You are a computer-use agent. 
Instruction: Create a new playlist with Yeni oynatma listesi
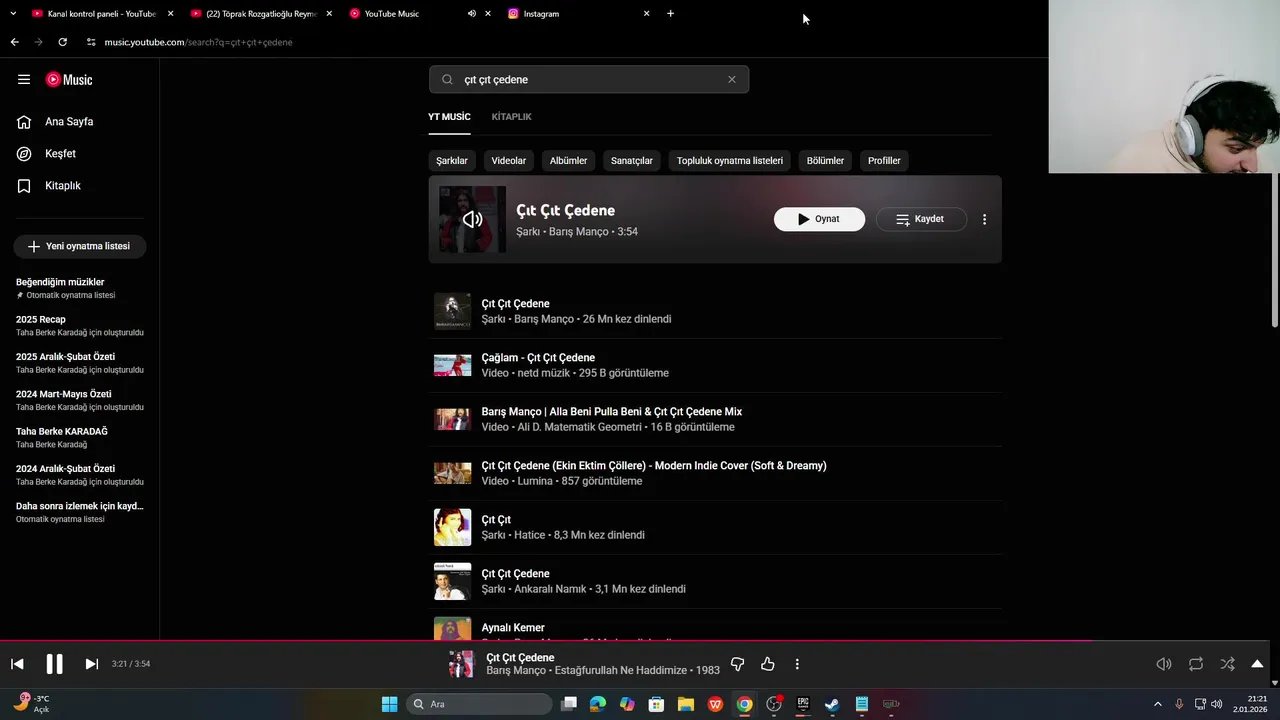point(80,246)
